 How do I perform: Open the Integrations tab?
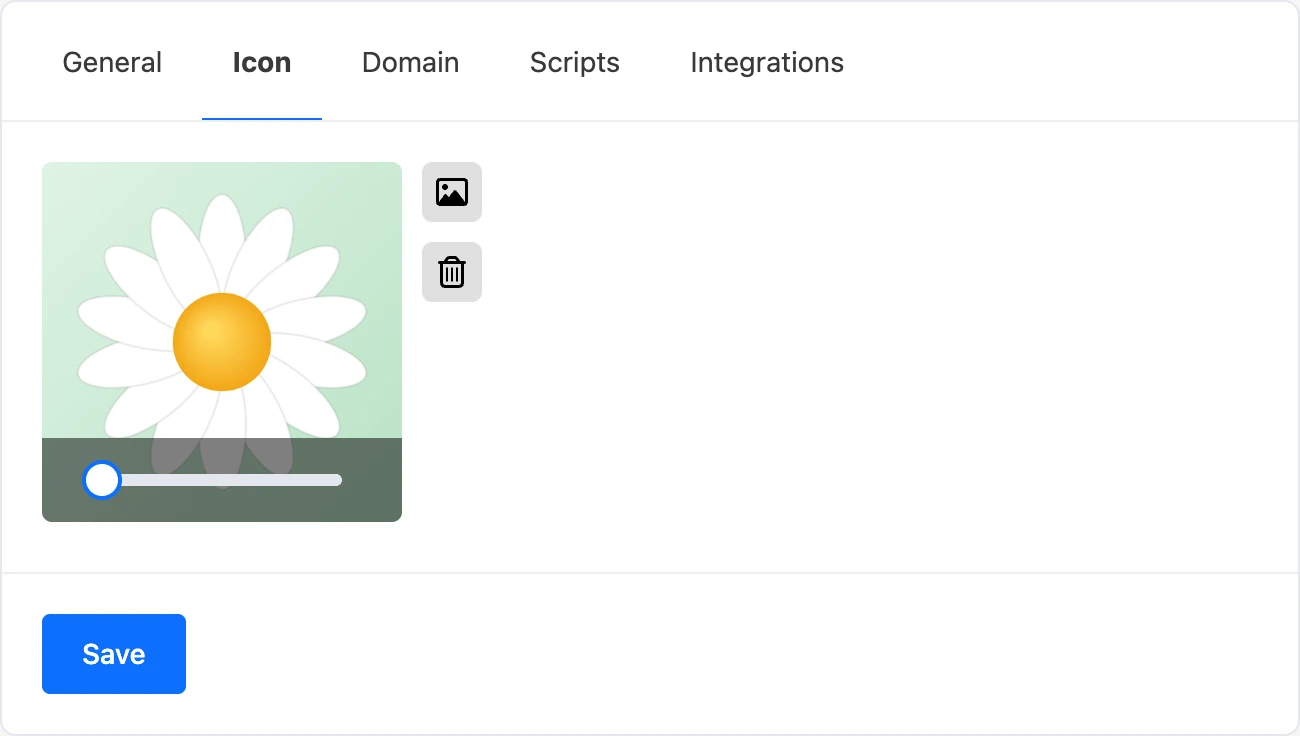(x=767, y=62)
